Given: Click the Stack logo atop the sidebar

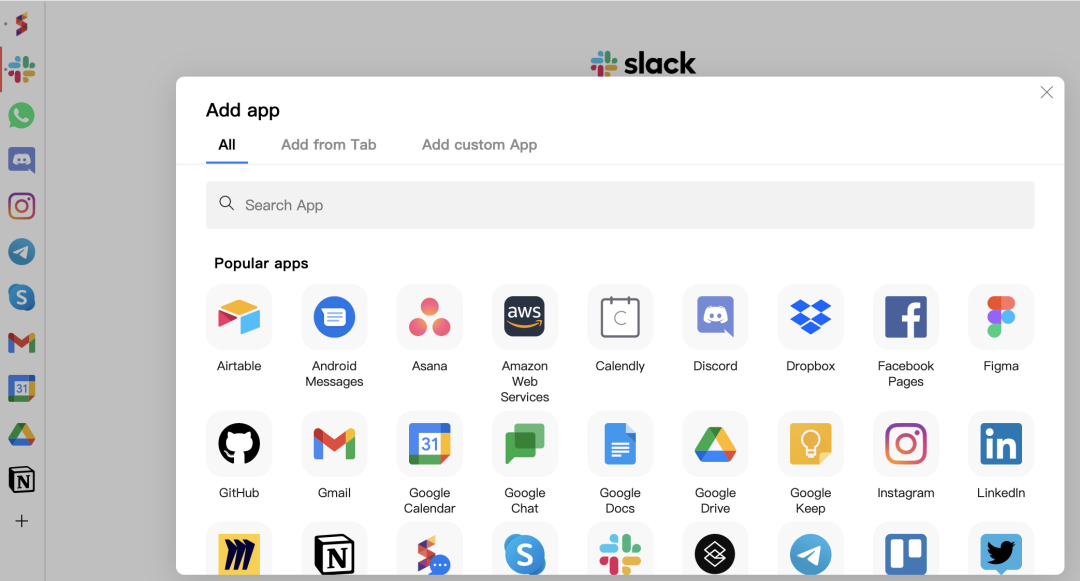Looking at the screenshot, I should point(21,24).
